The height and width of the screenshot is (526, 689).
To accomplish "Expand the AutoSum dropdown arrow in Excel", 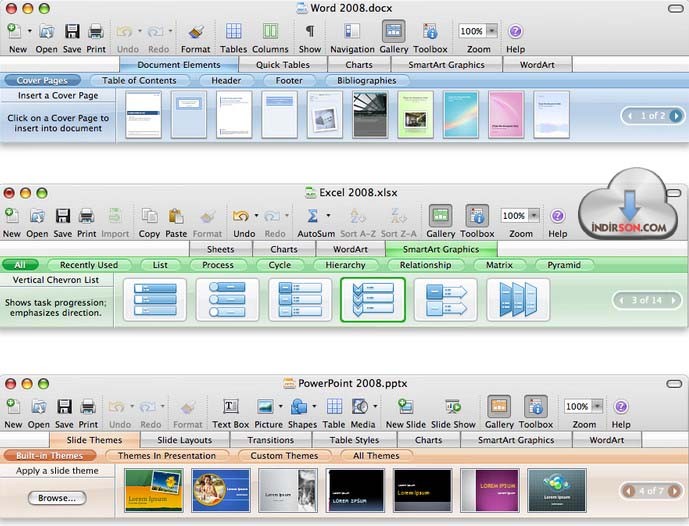I will 328,216.
